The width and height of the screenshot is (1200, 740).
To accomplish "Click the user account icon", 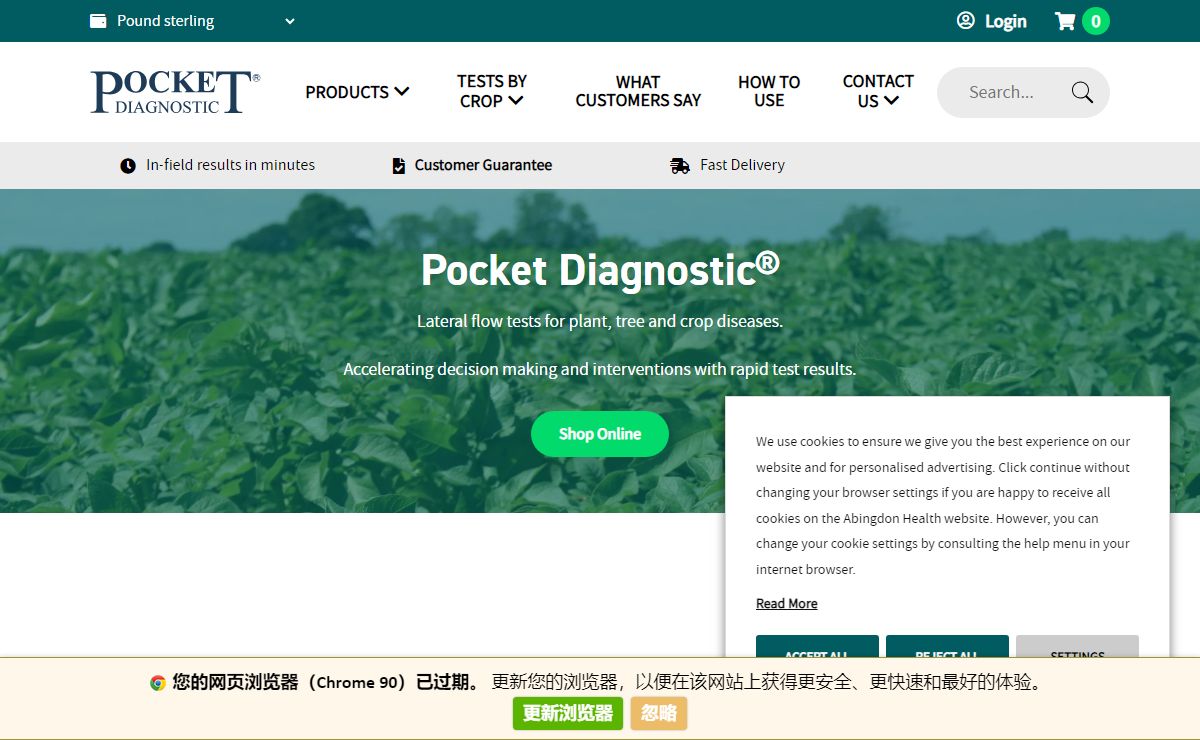I will pos(965,20).
